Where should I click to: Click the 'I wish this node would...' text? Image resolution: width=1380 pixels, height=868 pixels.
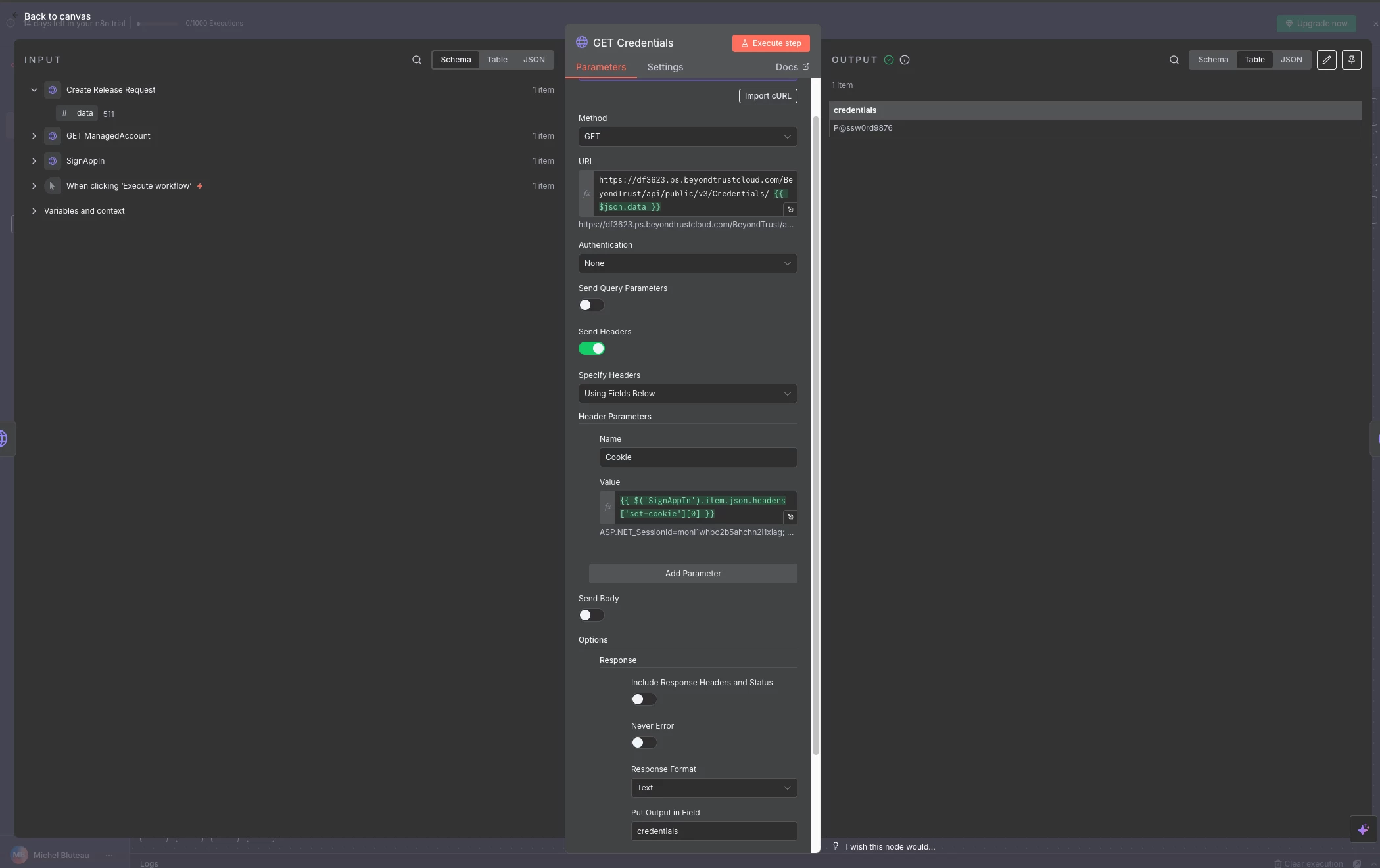click(x=890, y=847)
